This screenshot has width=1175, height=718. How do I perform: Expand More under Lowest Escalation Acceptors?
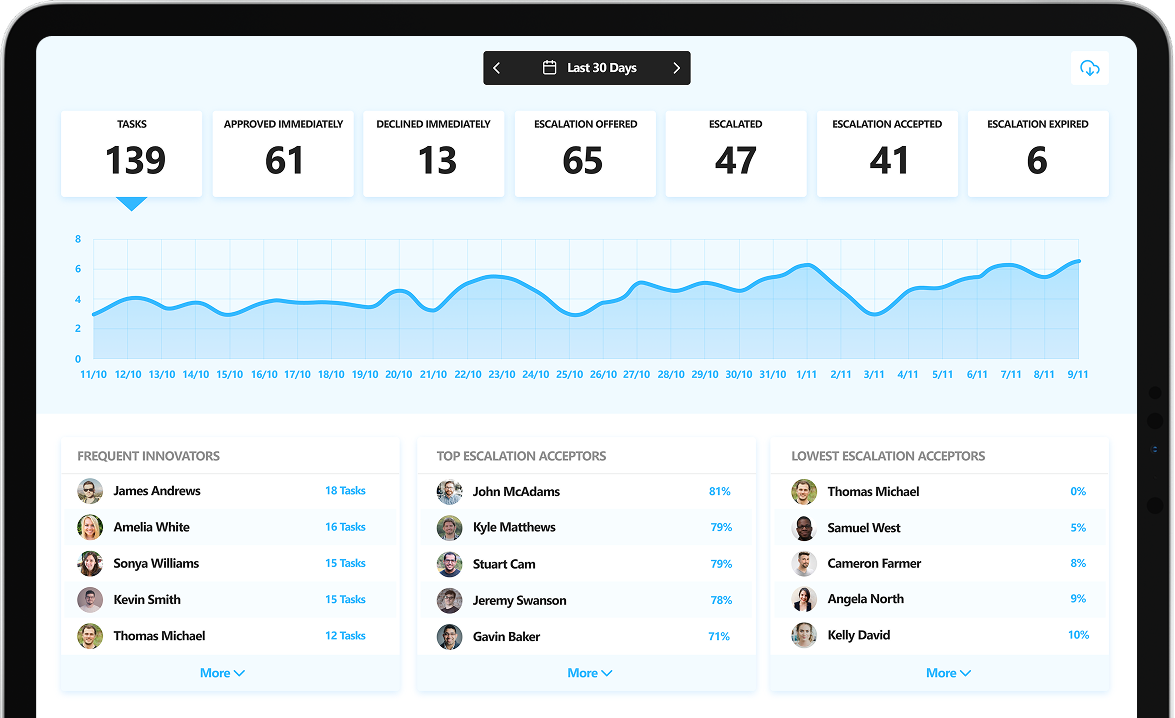point(949,673)
